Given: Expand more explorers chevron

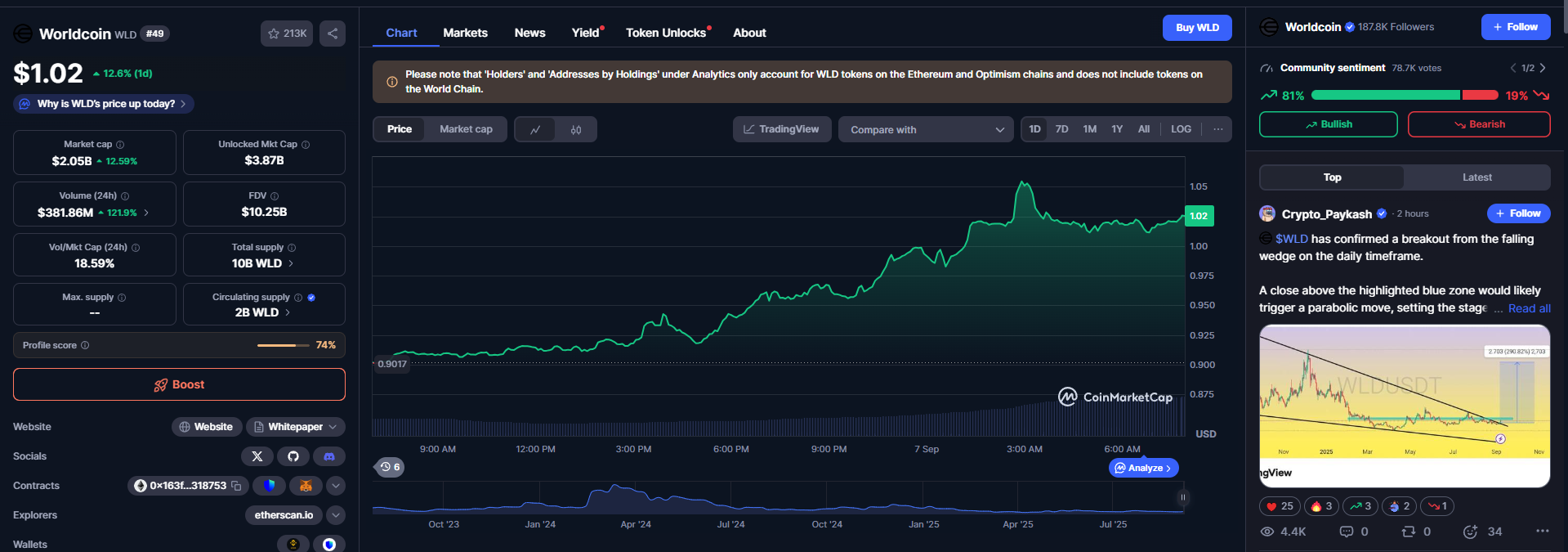Looking at the screenshot, I should pos(336,515).
